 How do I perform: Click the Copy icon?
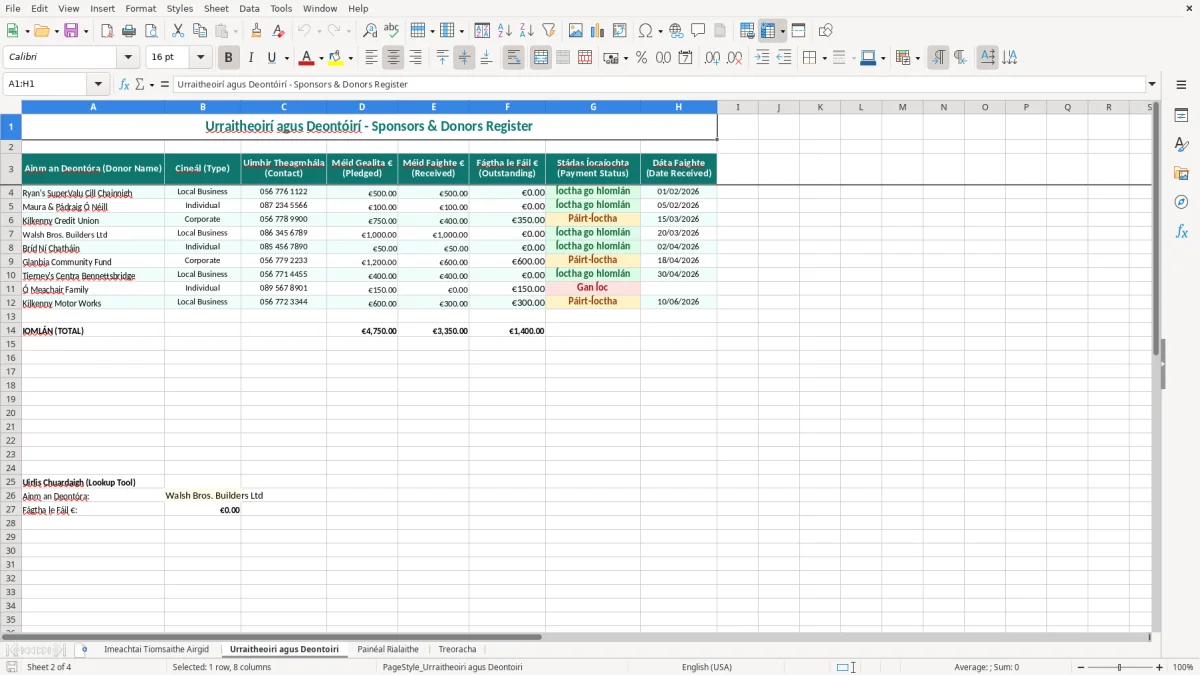[200, 31]
